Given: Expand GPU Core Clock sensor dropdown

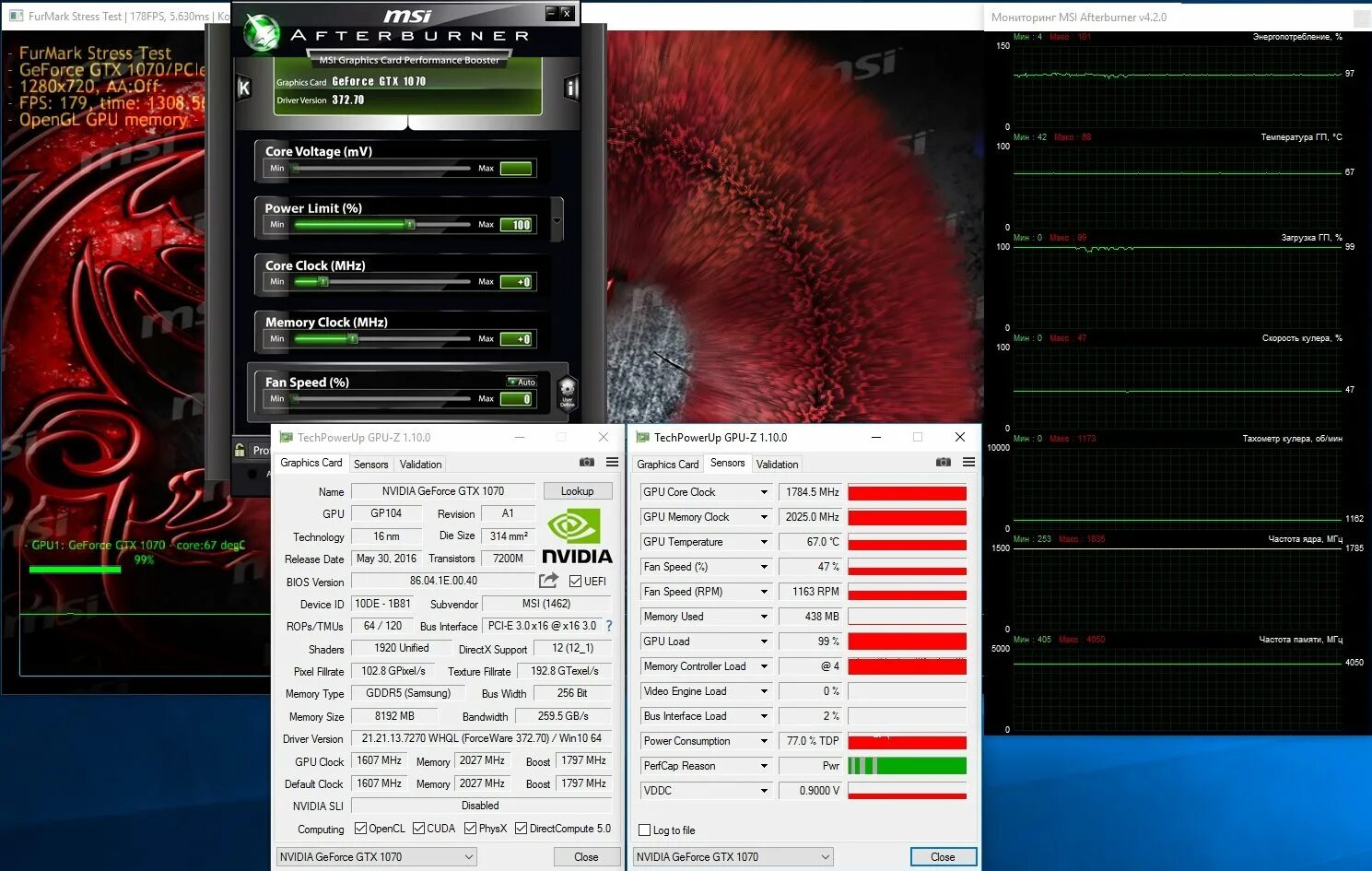Looking at the screenshot, I should (x=764, y=492).
